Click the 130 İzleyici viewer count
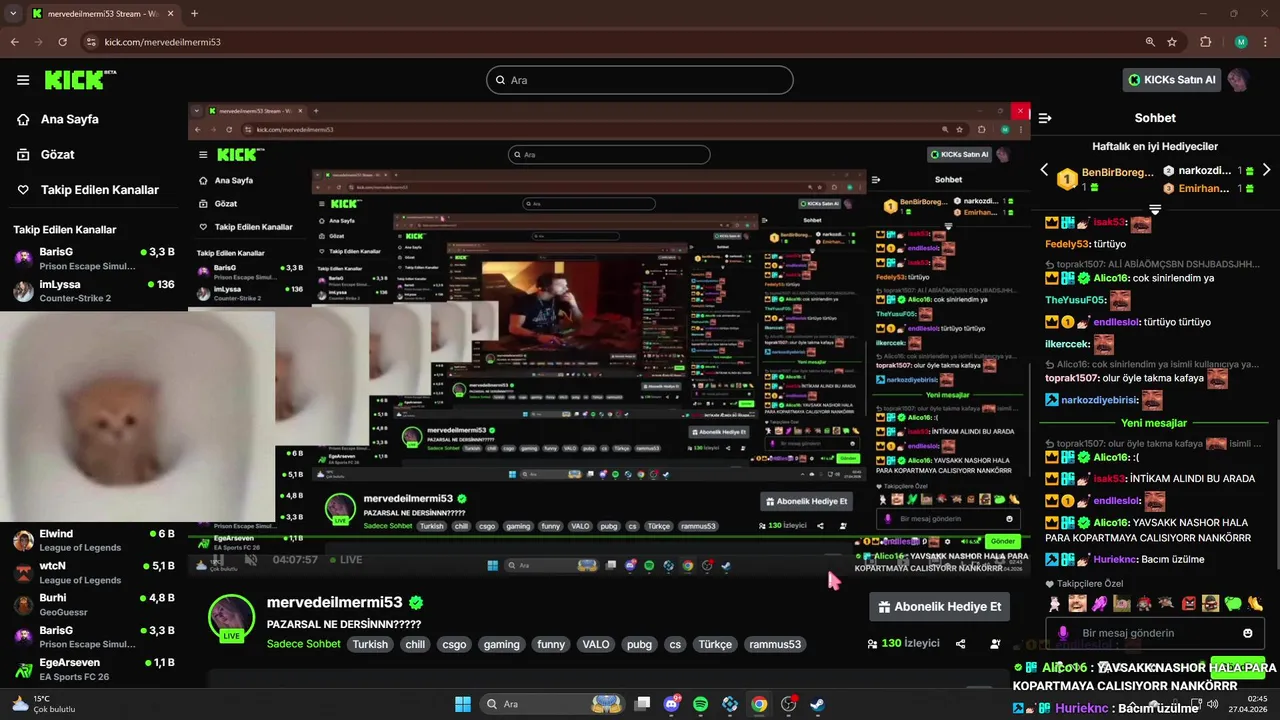 (903, 644)
